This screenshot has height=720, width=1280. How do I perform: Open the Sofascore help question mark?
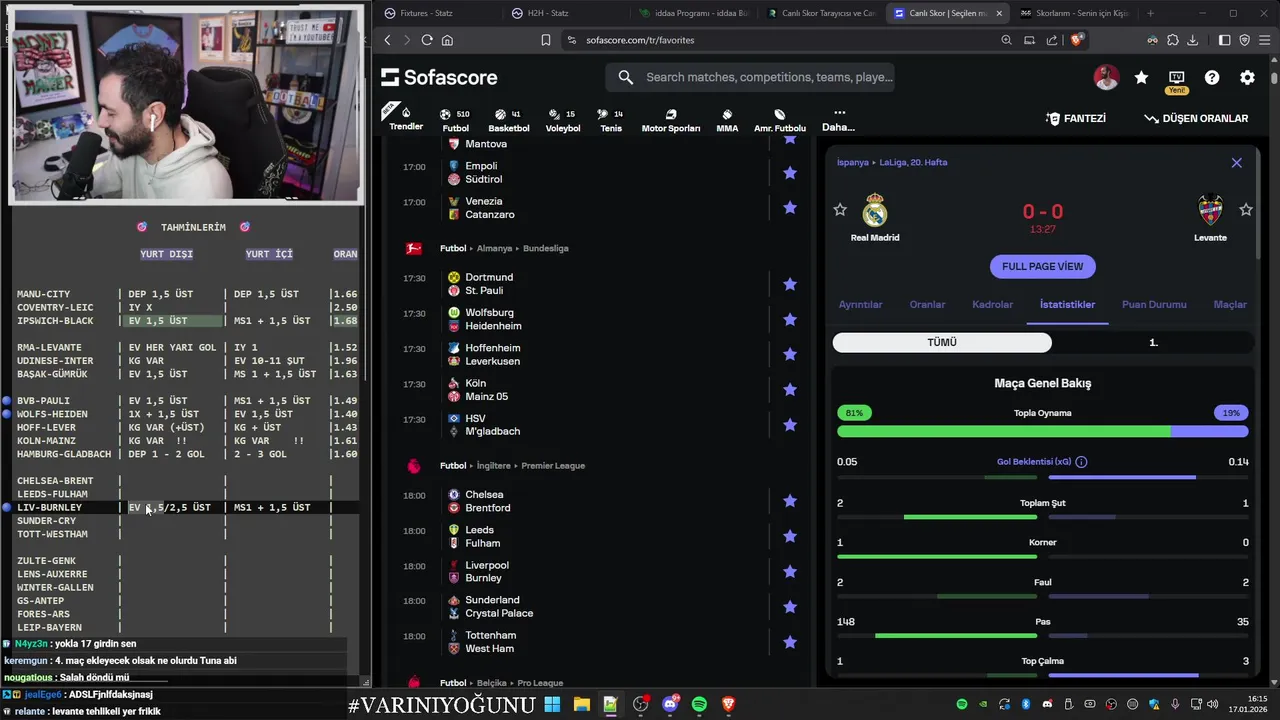[1212, 78]
